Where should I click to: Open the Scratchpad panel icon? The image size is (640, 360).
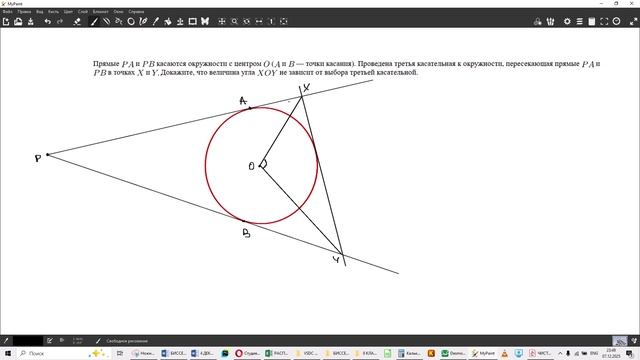[591, 21]
